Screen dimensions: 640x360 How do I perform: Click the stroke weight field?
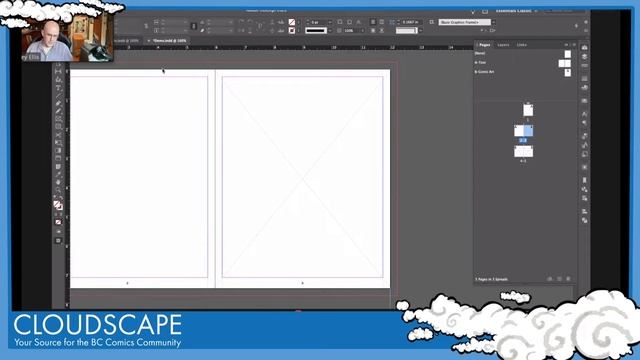[318, 22]
